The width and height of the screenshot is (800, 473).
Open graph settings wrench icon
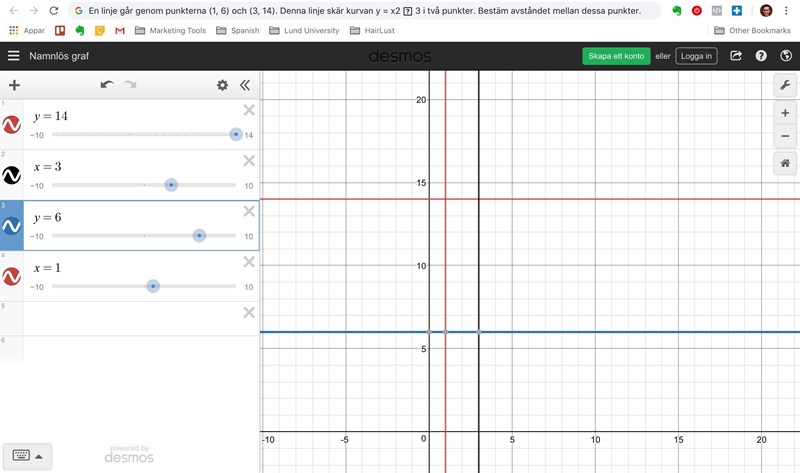point(785,86)
